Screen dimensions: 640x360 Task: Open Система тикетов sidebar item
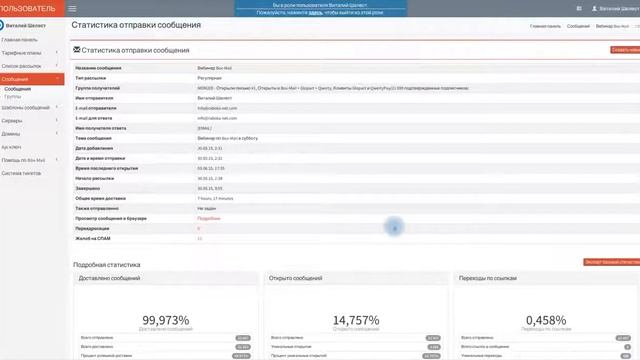(x=21, y=173)
